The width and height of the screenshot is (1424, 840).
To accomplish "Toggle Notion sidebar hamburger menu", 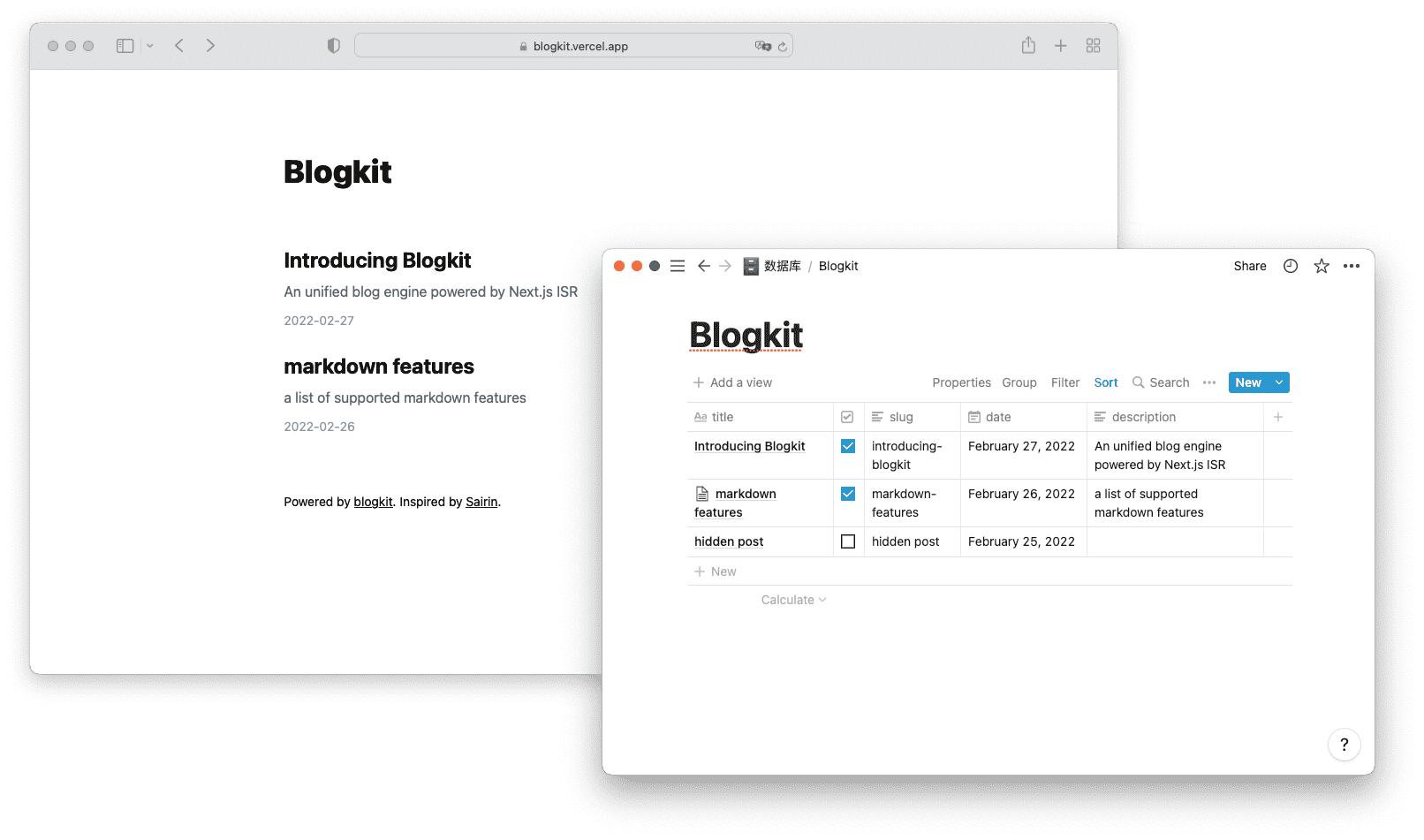I will point(678,266).
